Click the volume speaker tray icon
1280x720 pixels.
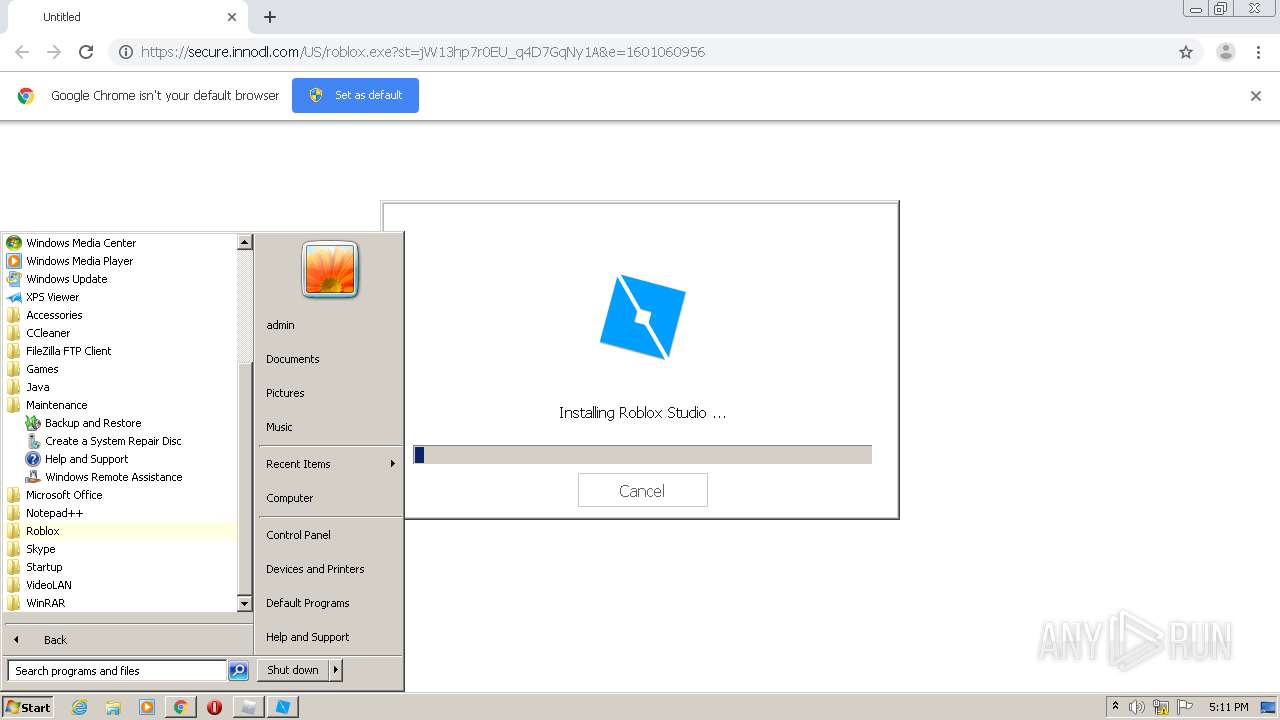coord(1137,707)
